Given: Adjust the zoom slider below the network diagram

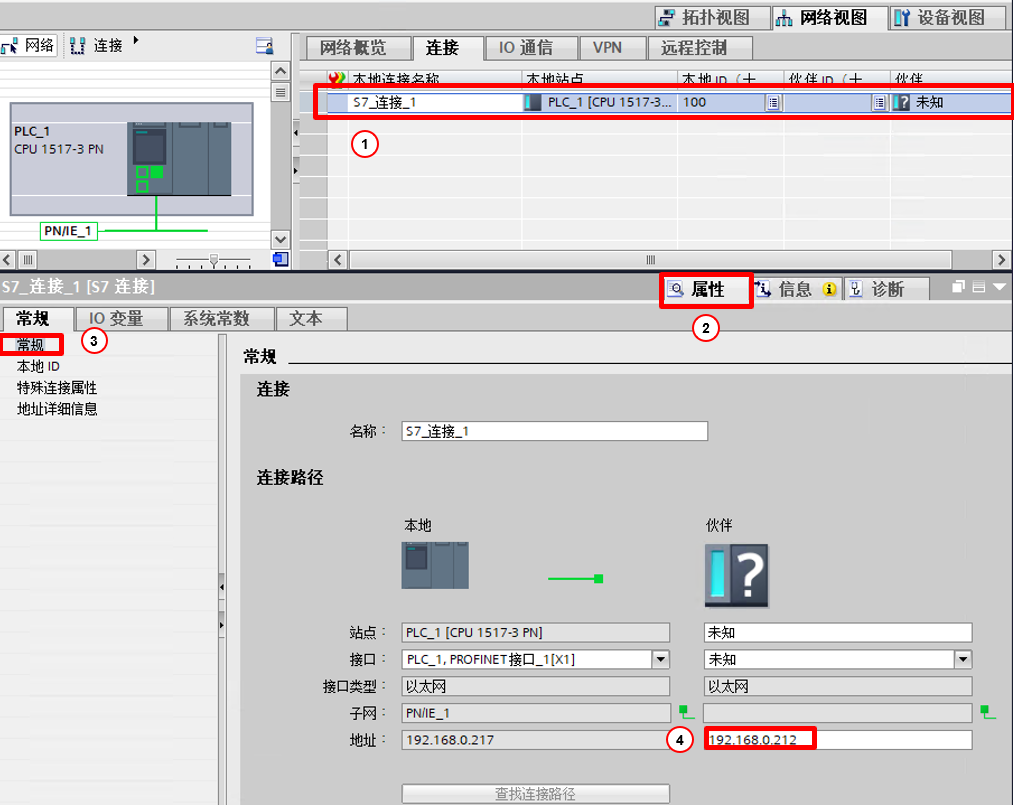Looking at the screenshot, I should click(213, 260).
